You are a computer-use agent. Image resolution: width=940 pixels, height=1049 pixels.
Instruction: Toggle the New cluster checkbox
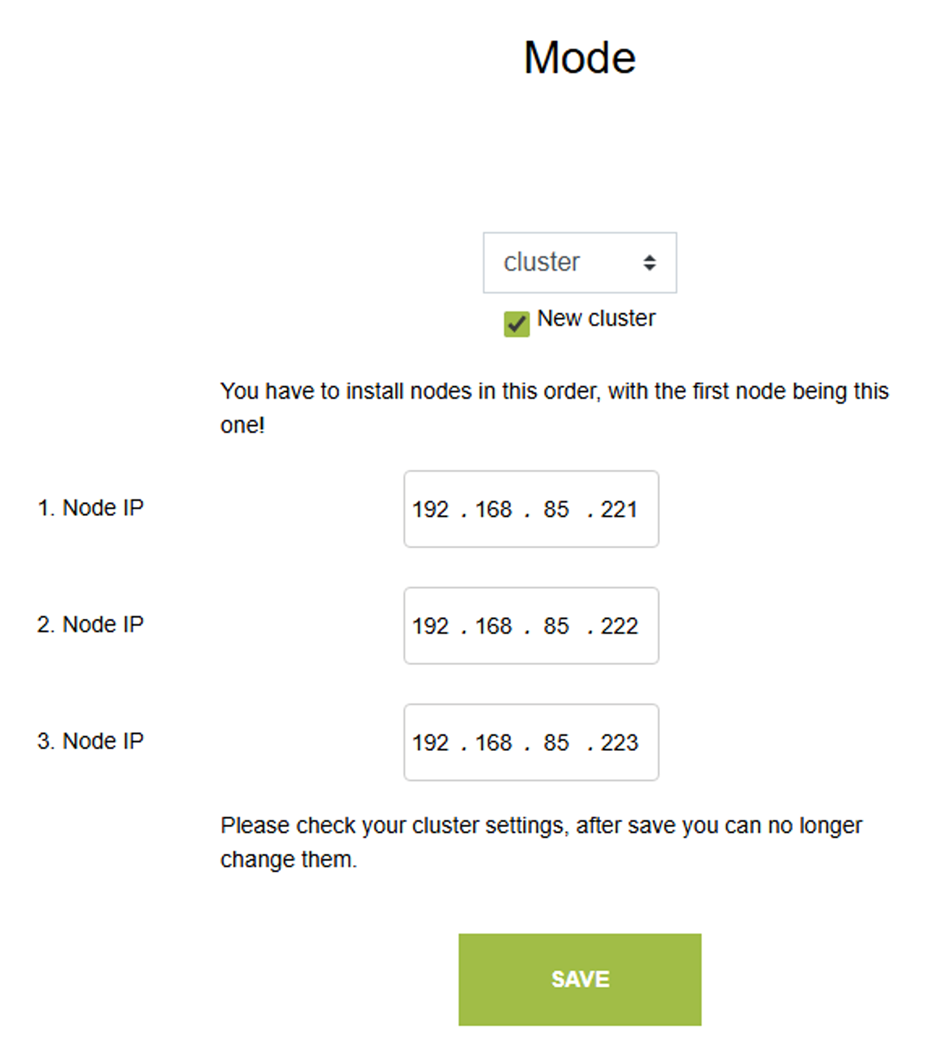pyautogui.click(x=517, y=324)
